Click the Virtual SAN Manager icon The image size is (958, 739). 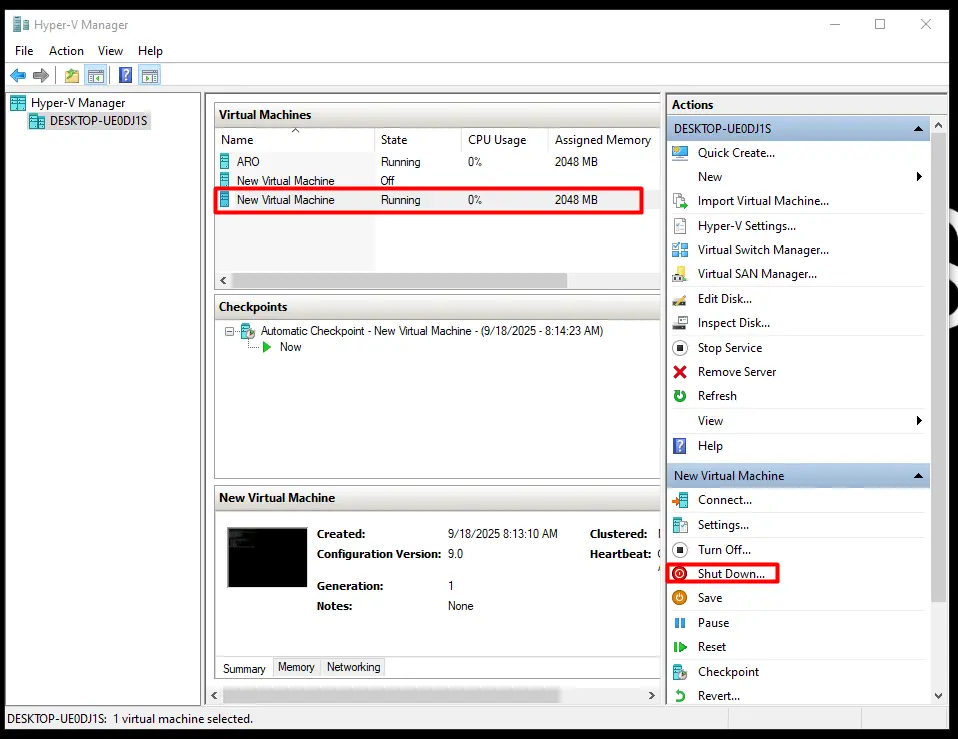[x=680, y=274]
